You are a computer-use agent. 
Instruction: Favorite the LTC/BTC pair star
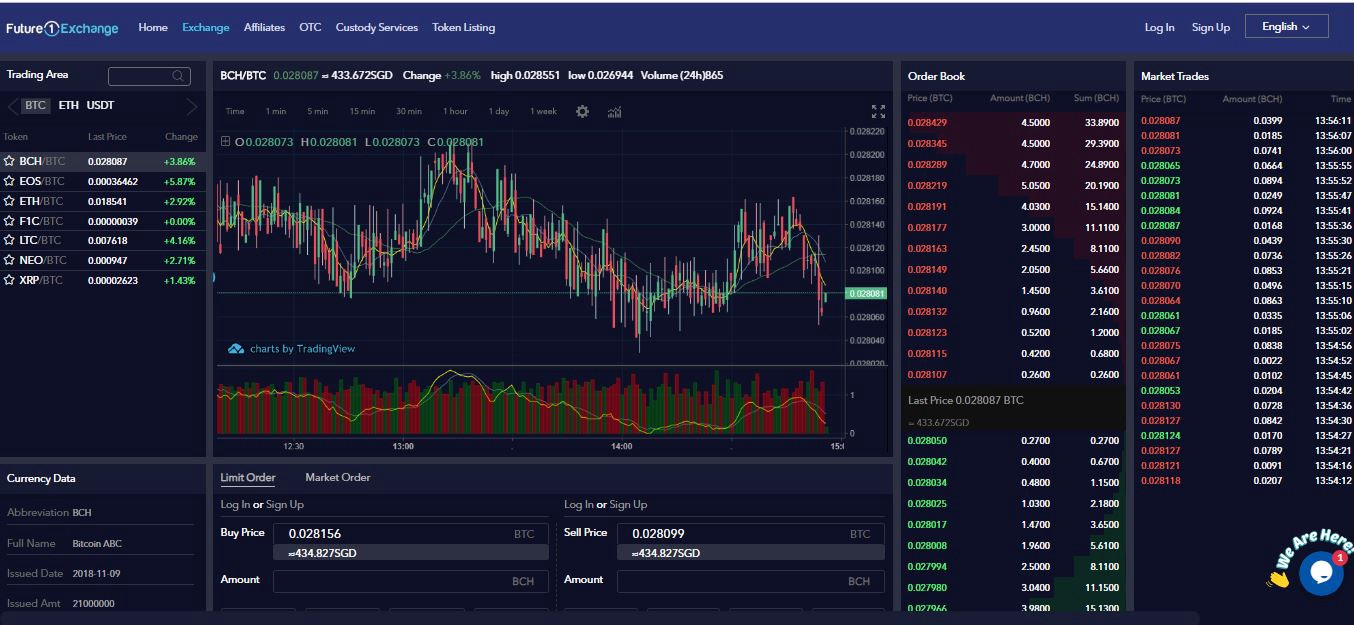[x=9, y=240]
